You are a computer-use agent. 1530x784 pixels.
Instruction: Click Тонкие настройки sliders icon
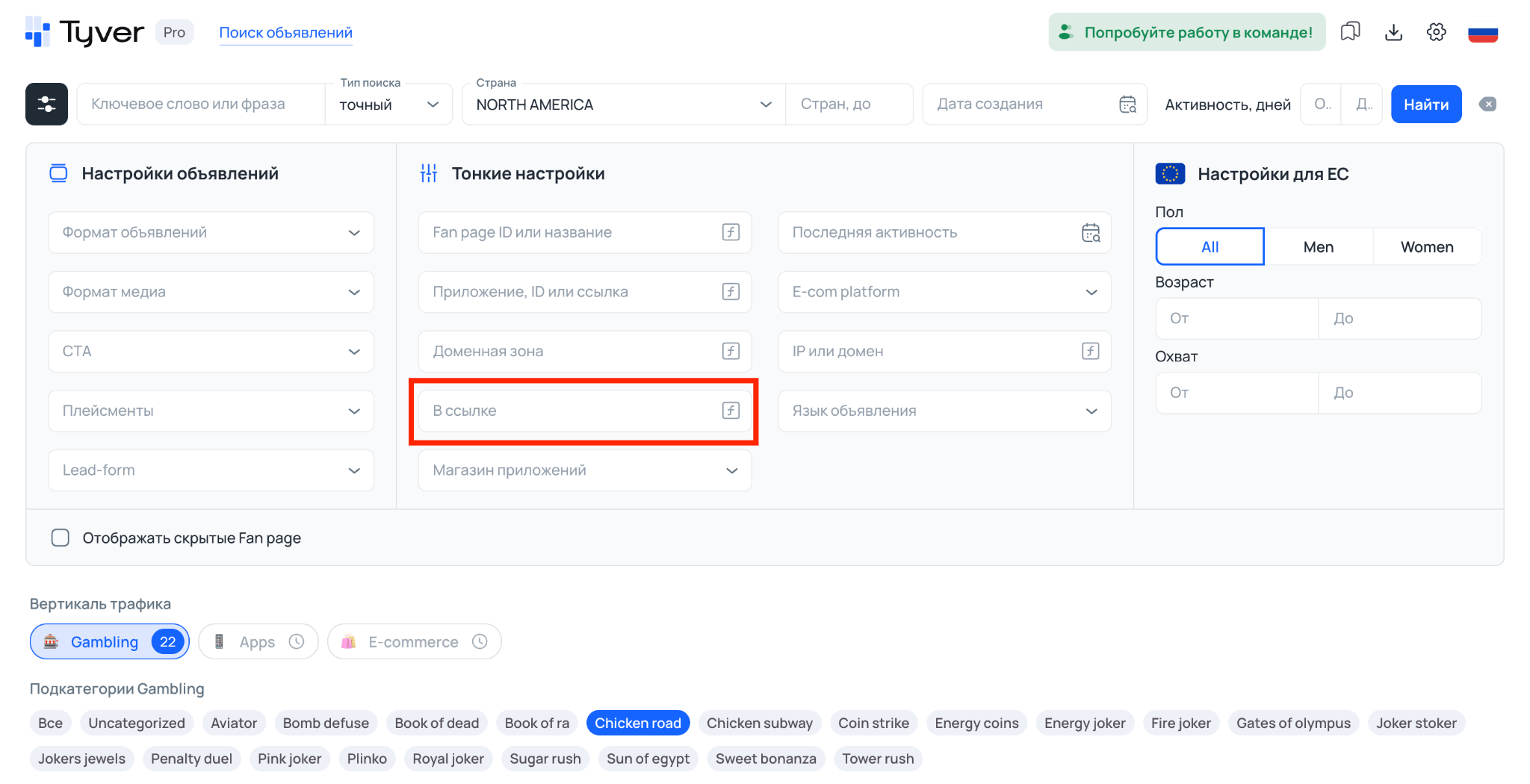click(x=429, y=173)
